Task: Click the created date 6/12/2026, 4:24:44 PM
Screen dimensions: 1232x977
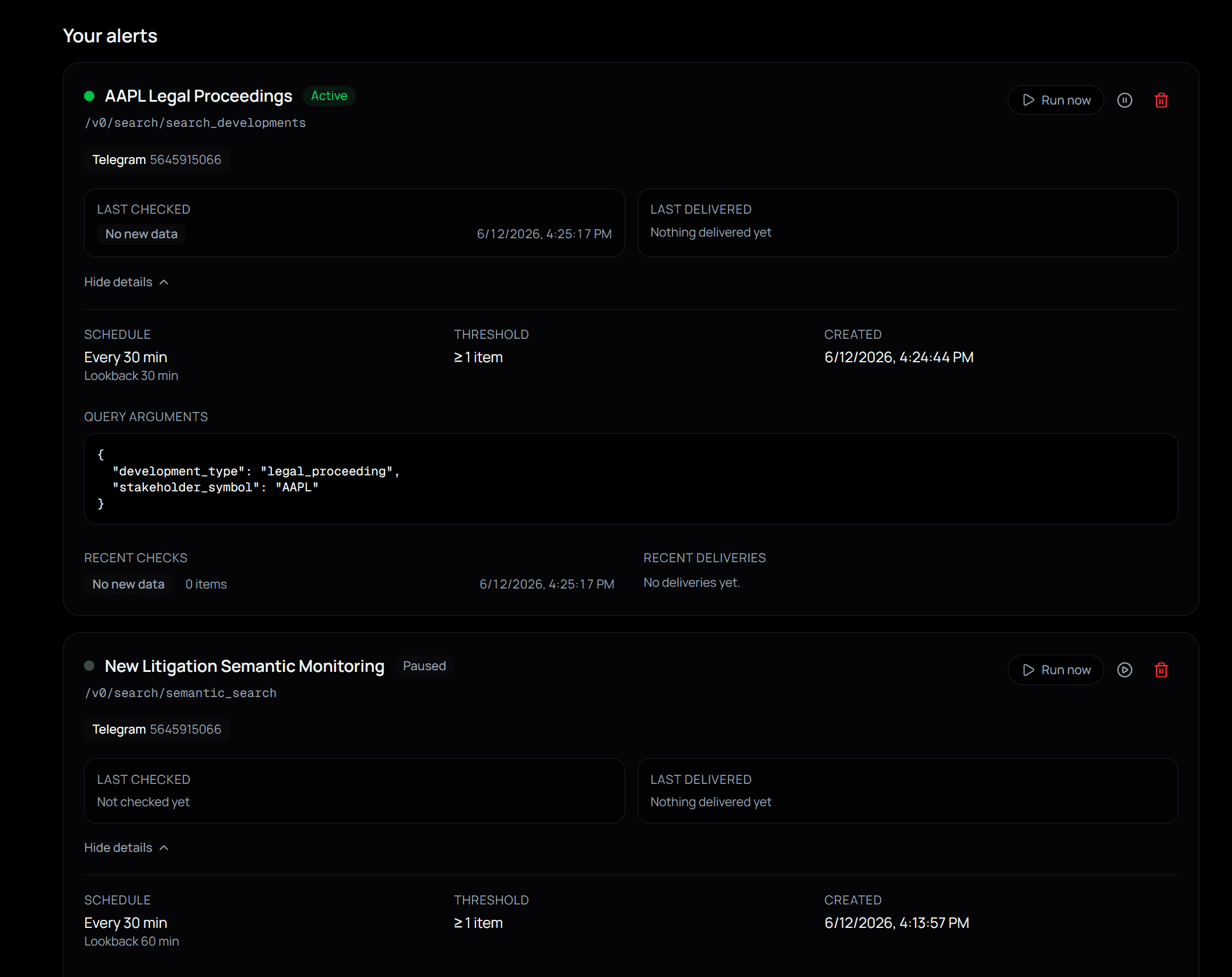Action: 899,358
